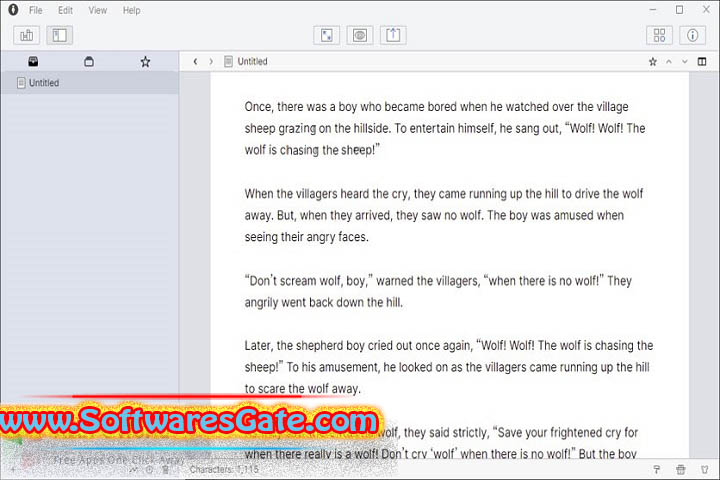Enter full screen mode via toolbar icon
720x480 pixels.
[x=326, y=35]
